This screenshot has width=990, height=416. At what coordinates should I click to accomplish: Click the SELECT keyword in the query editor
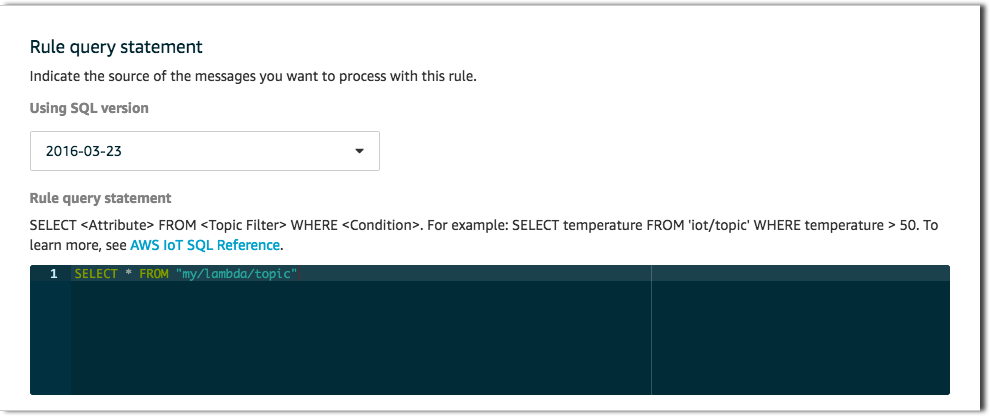coord(96,274)
